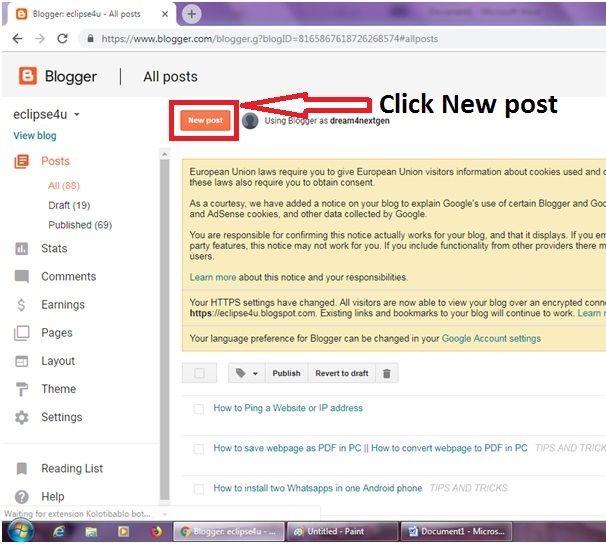Switch to Document1 - Microsoft Word taskbar window

click(x=456, y=532)
